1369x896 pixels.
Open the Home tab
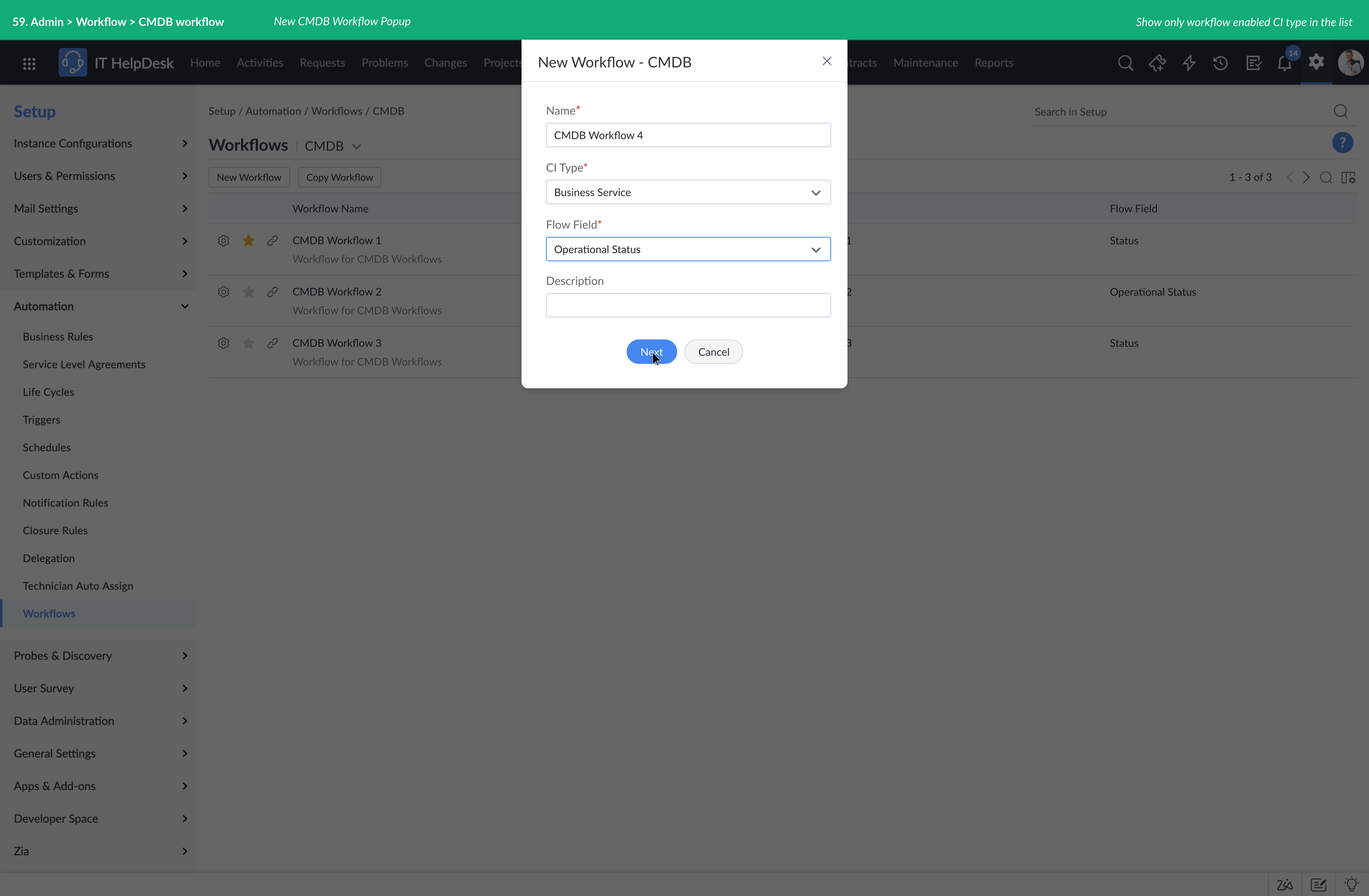pyautogui.click(x=205, y=63)
